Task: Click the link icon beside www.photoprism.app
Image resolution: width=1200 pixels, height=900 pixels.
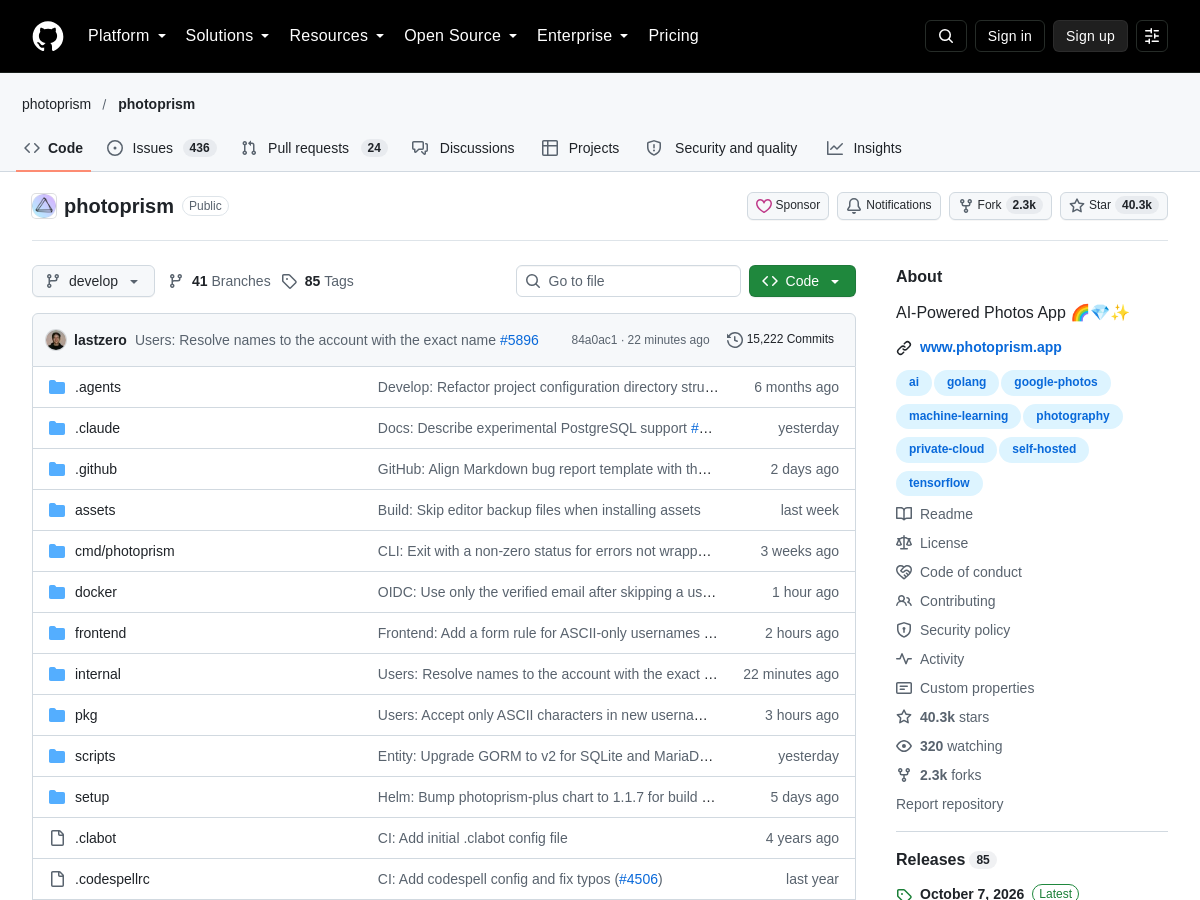Action: [x=904, y=348]
